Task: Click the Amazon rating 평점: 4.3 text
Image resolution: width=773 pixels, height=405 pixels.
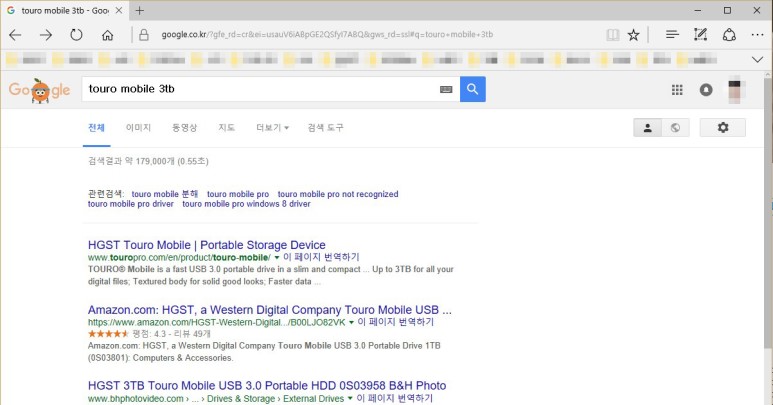Action: (149, 334)
